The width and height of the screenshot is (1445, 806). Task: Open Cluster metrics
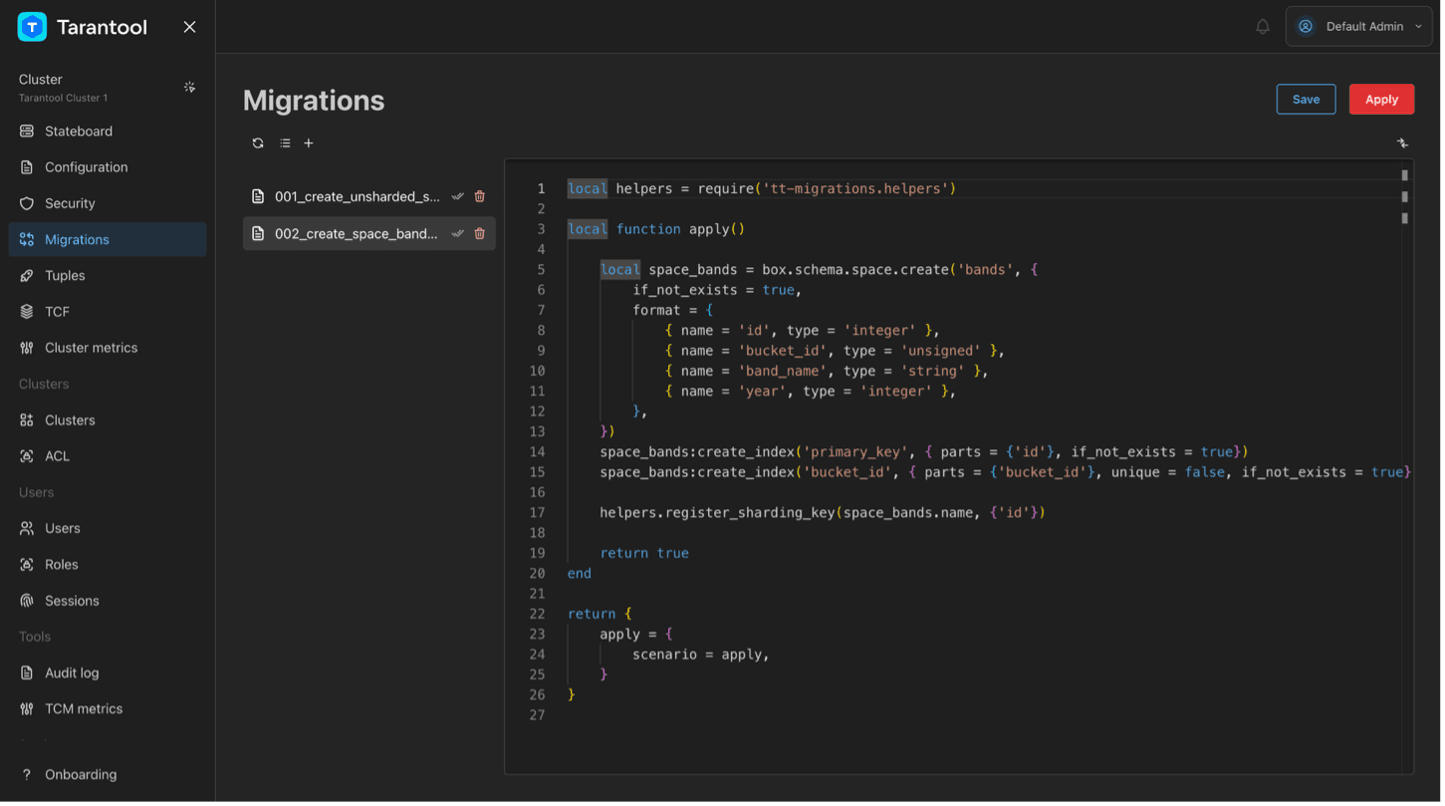[x=108, y=349]
